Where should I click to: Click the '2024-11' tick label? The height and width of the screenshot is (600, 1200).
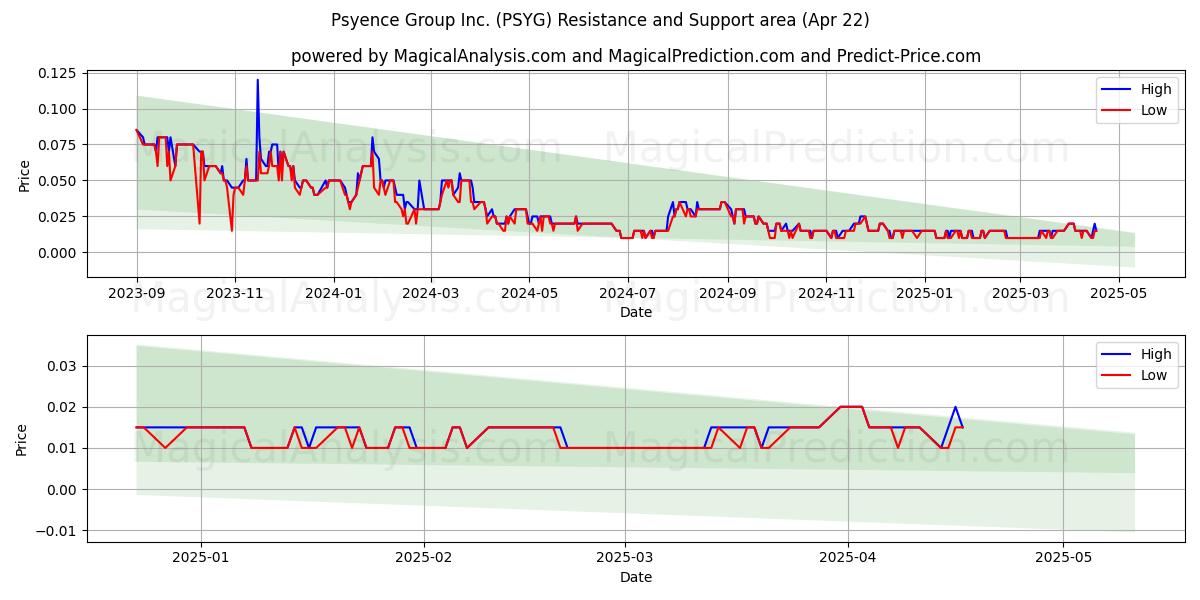[x=826, y=293]
